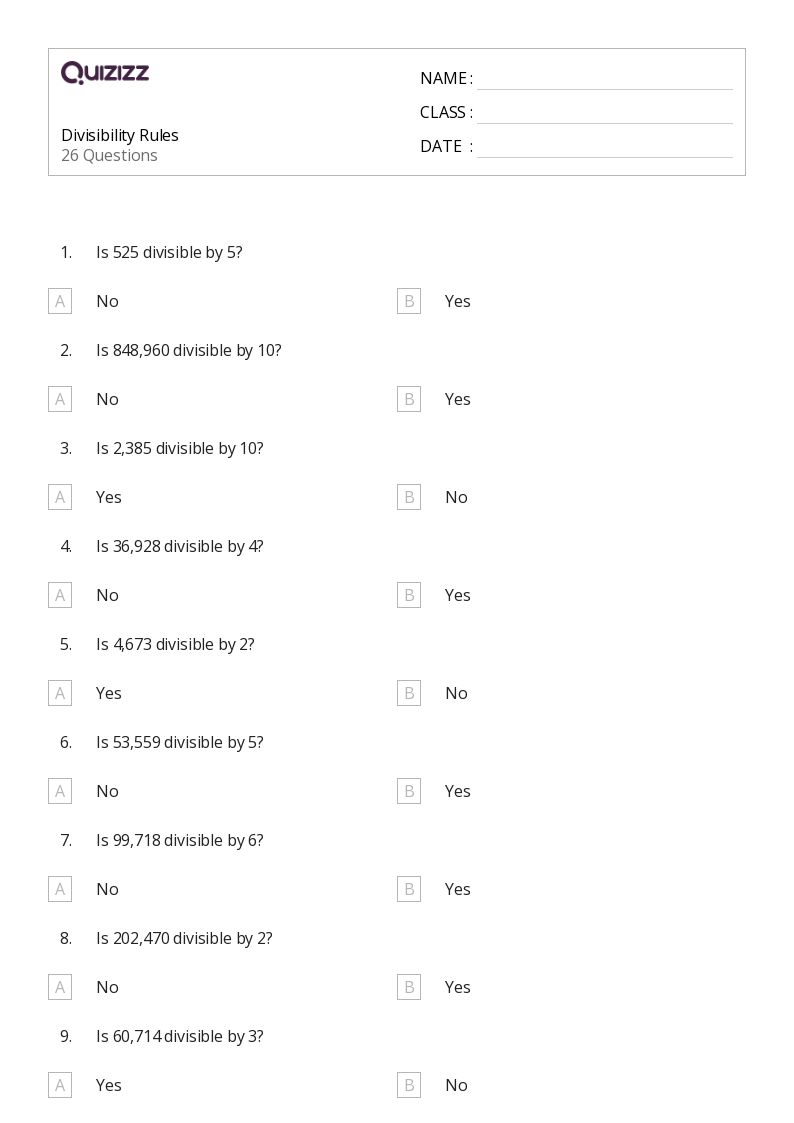Choose box B Yes for 99,718 question
794x1123 pixels.
409,890
